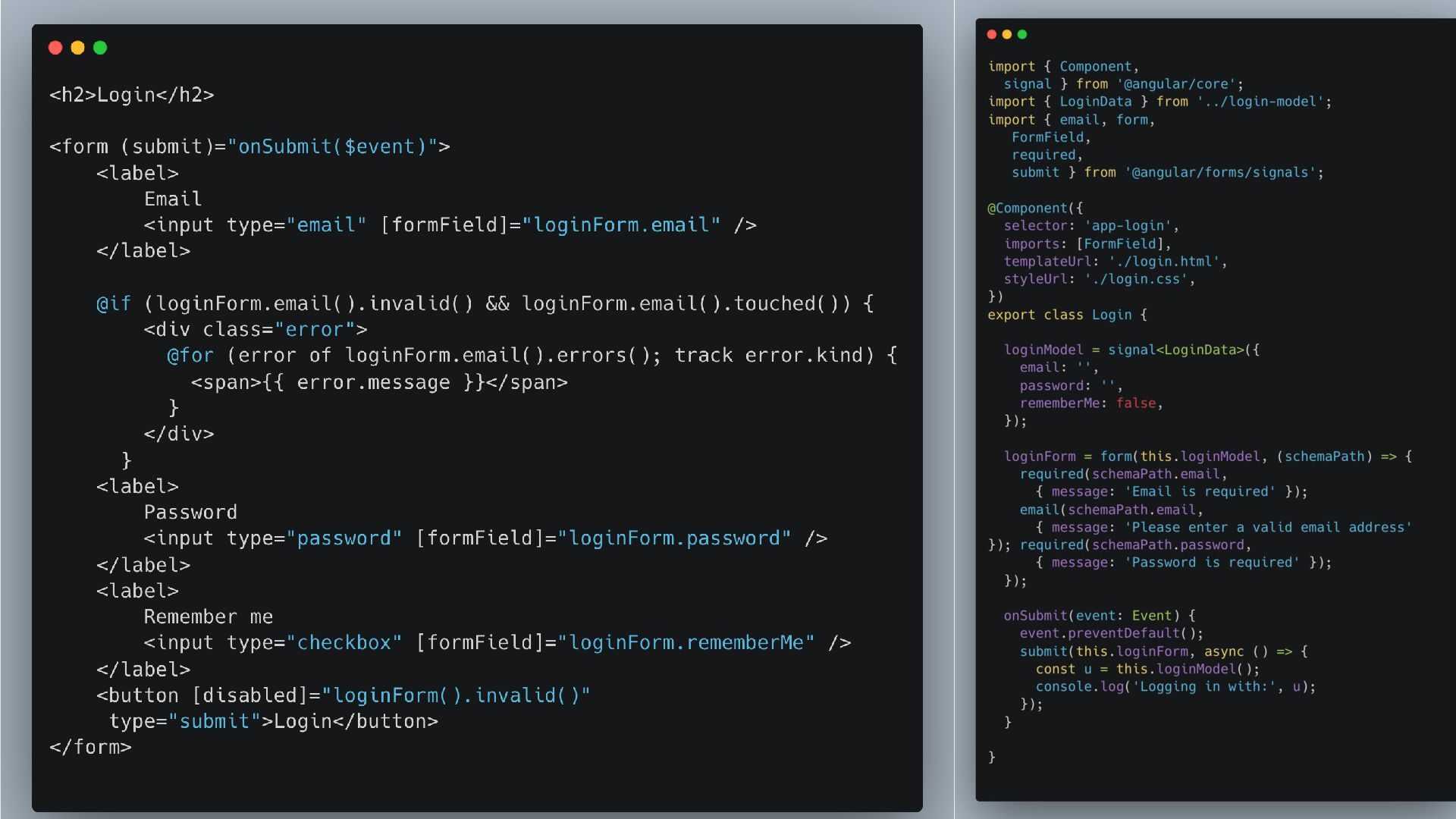Click the '@angular/forms/signals' import path
The image size is (1456, 819).
coord(1219,173)
